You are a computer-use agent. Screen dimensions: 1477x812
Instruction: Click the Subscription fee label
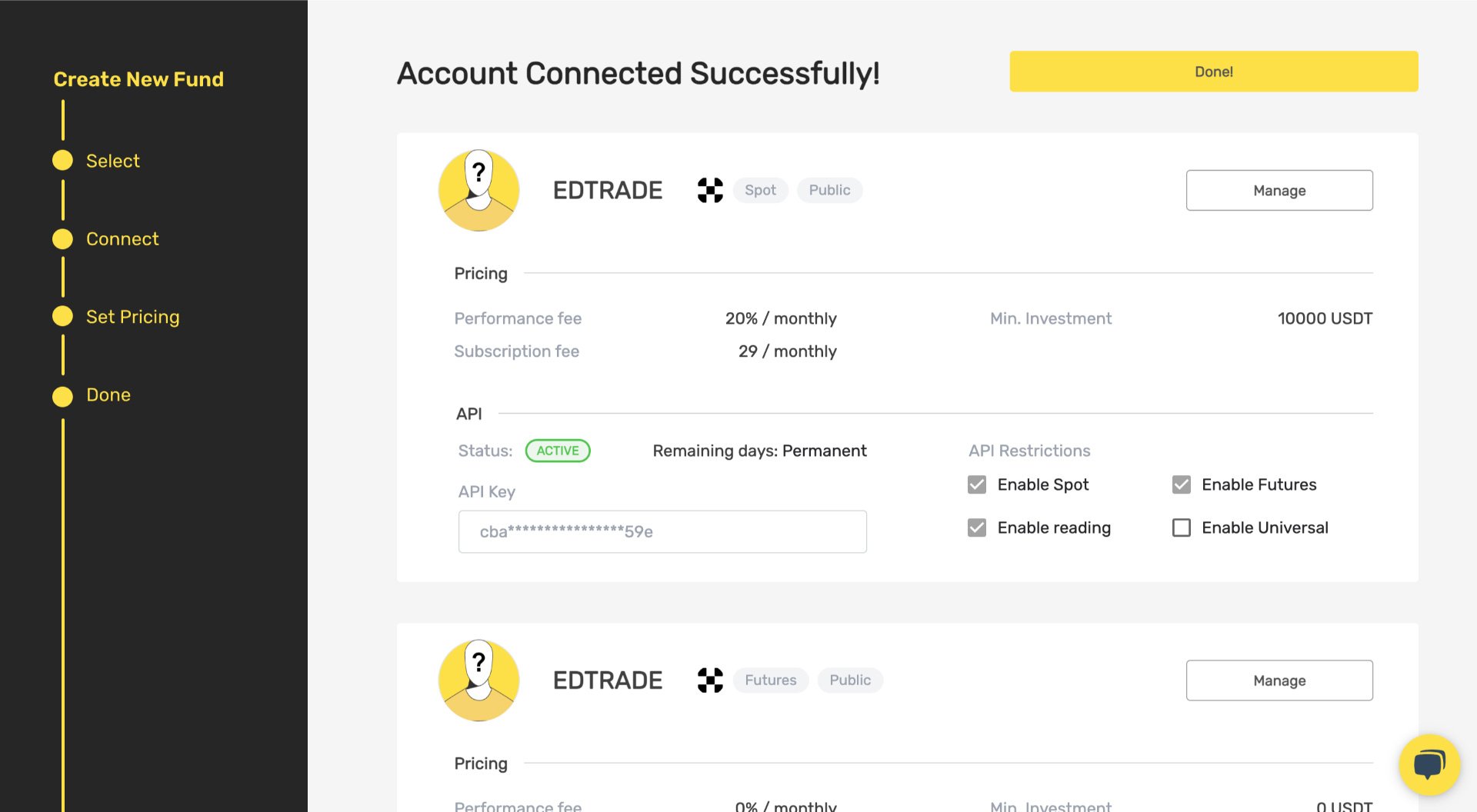point(516,351)
